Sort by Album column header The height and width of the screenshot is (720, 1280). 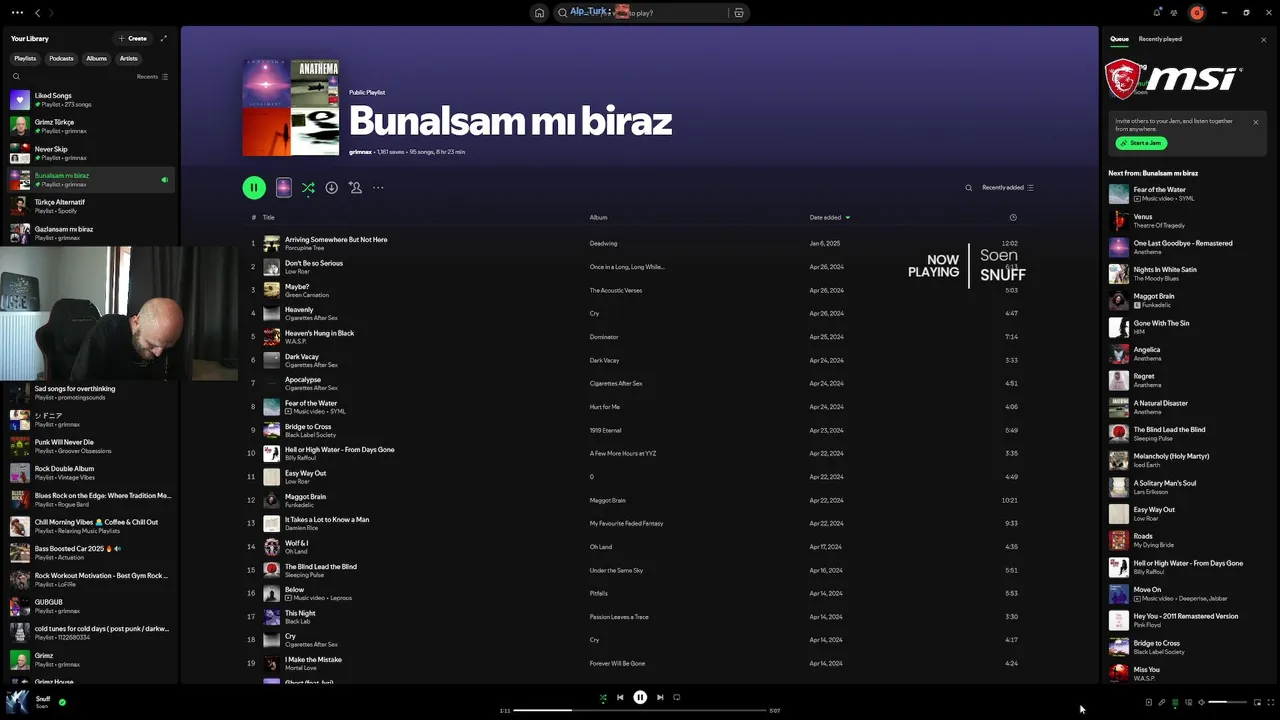tap(598, 217)
